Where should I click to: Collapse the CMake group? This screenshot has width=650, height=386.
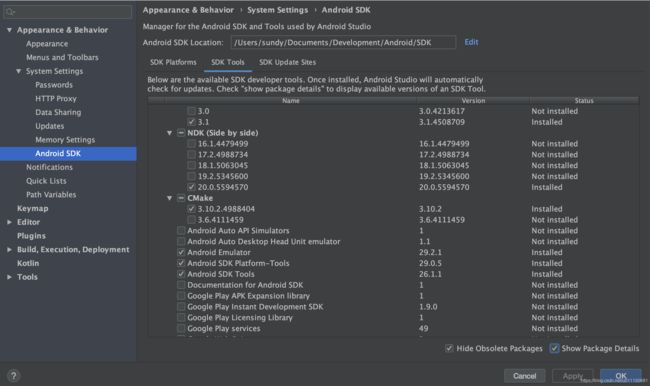pyautogui.click(x=169, y=198)
